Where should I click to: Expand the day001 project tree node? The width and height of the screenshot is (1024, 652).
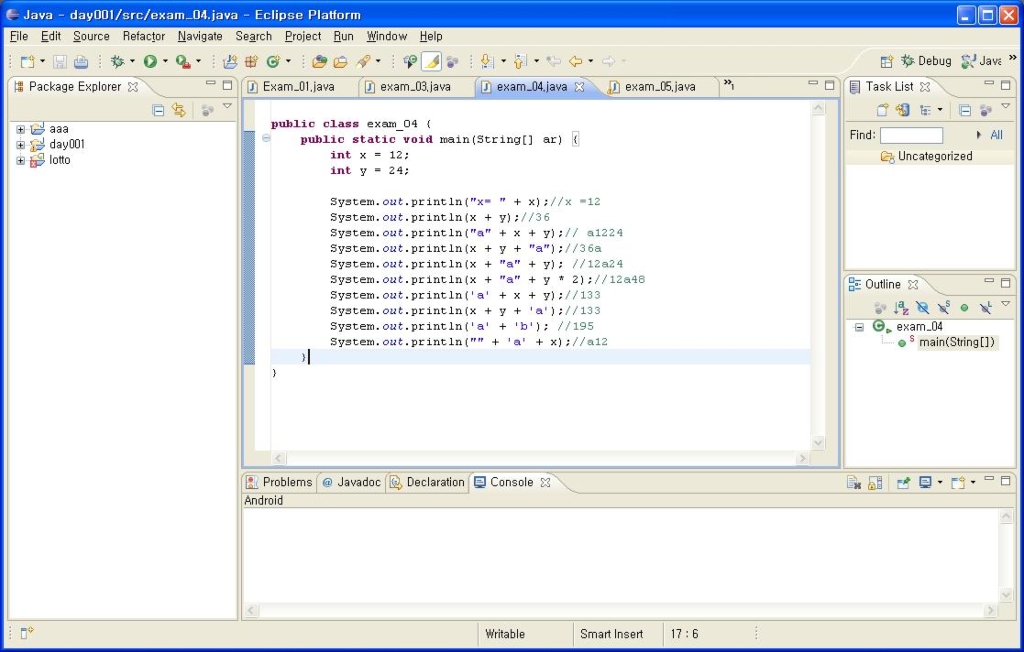pyautogui.click(x=21, y=144)
